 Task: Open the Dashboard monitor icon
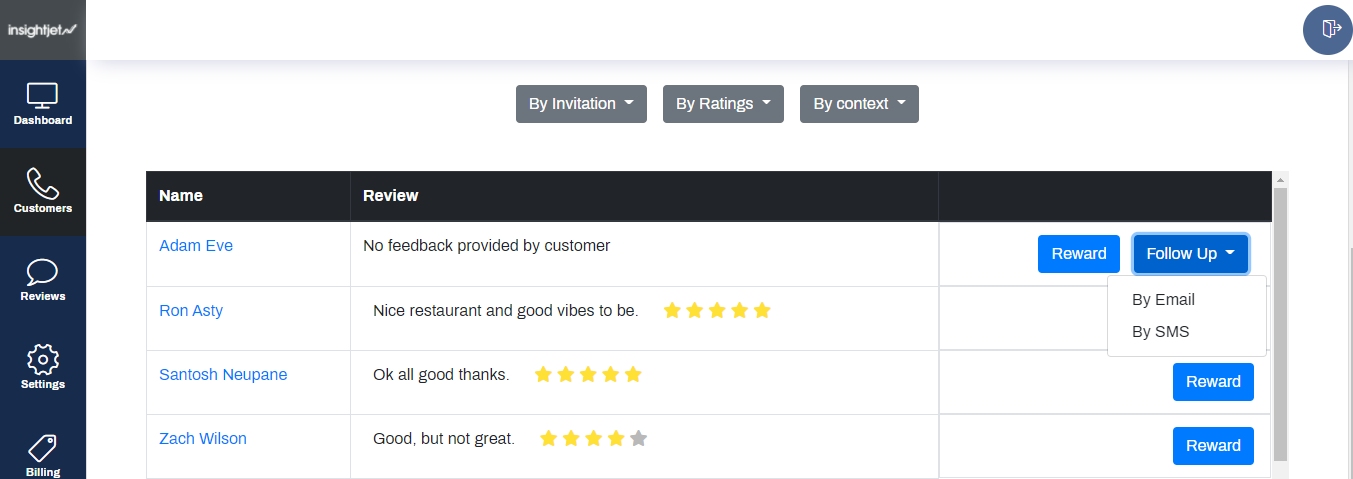pyautogui.click(x=42, y=96)
